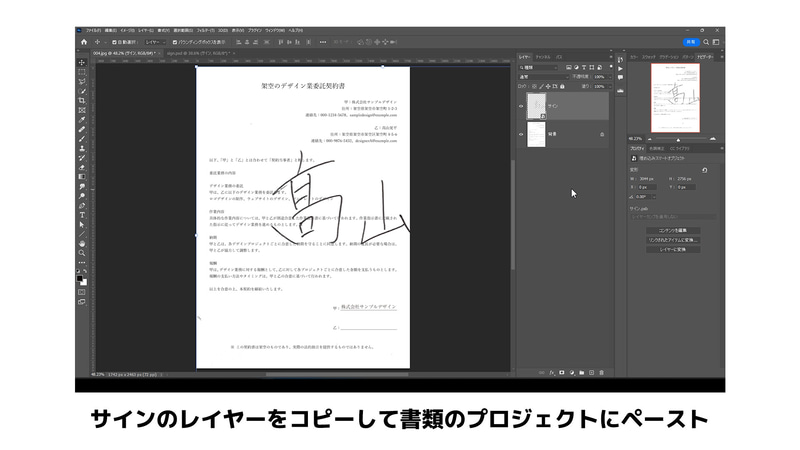This screenshot has height=450, width=800.
Task: Click the navigator zoom slider handle
Action: tap(678, 139)
